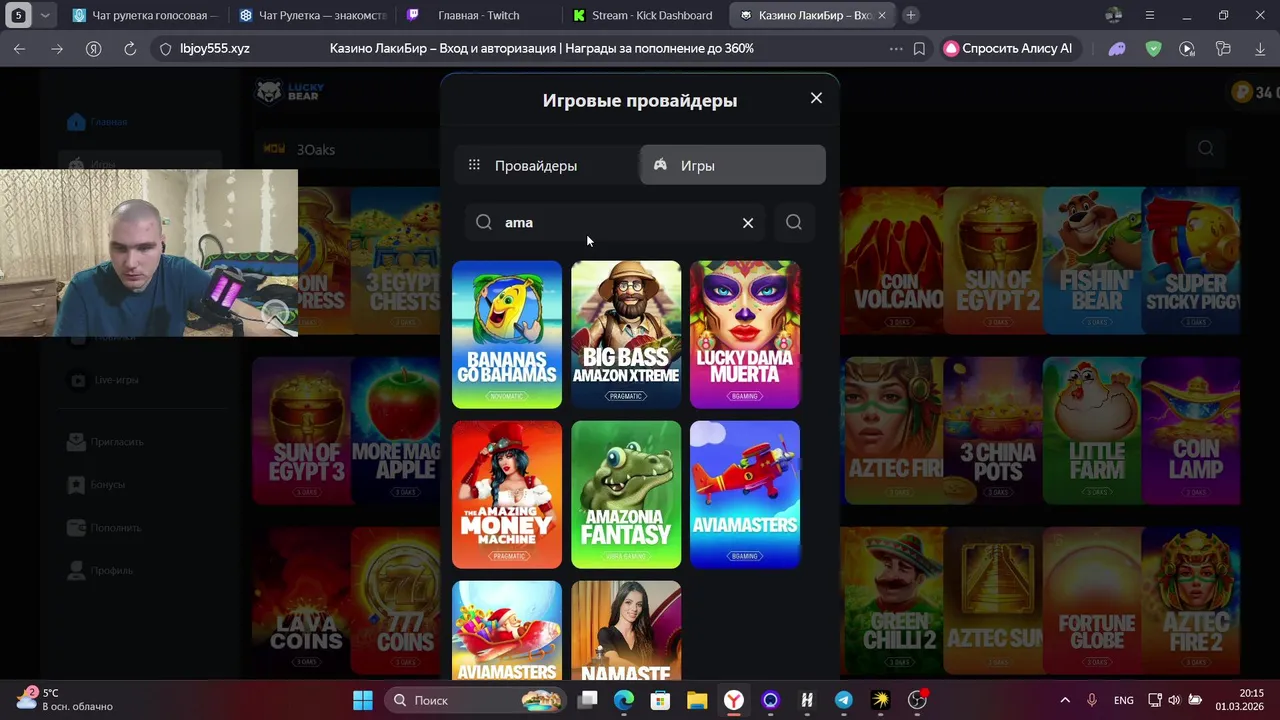Open a new browser tab
This screenshot has height=720, width=1280.
click(911, 15)
